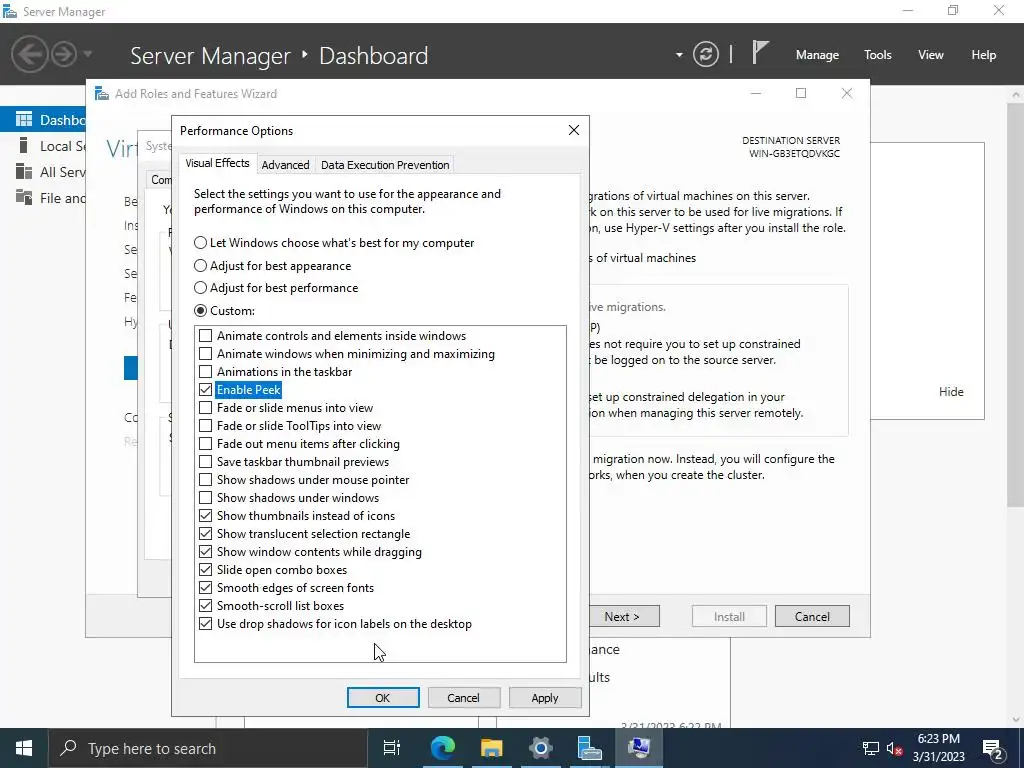Click OK in Performance Options
This screenshot has width=1024, height=768.
[383, 697]
